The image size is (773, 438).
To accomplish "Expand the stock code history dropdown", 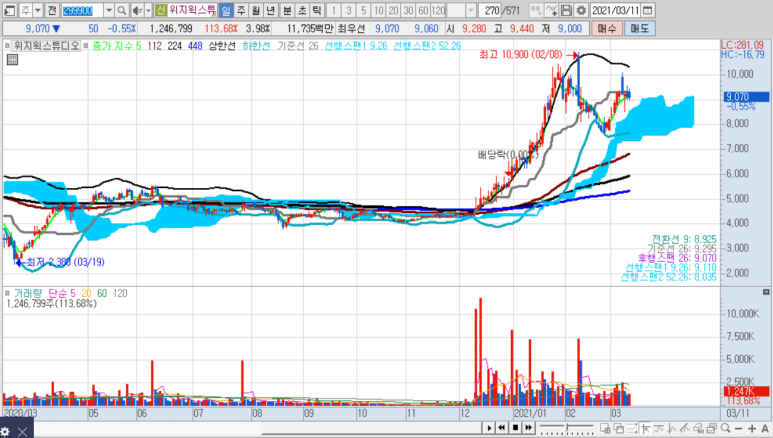I will 109,10.
